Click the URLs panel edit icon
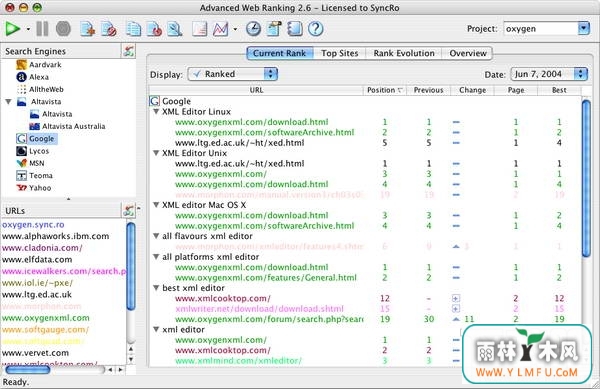 (129, 210)
